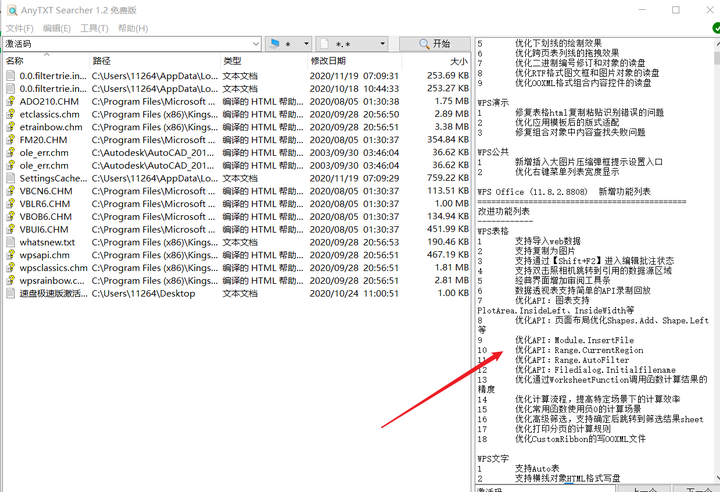
Task: Select the 0.0.filtertrie row dated 2020/10/18
Action: (x=237, y=89)
